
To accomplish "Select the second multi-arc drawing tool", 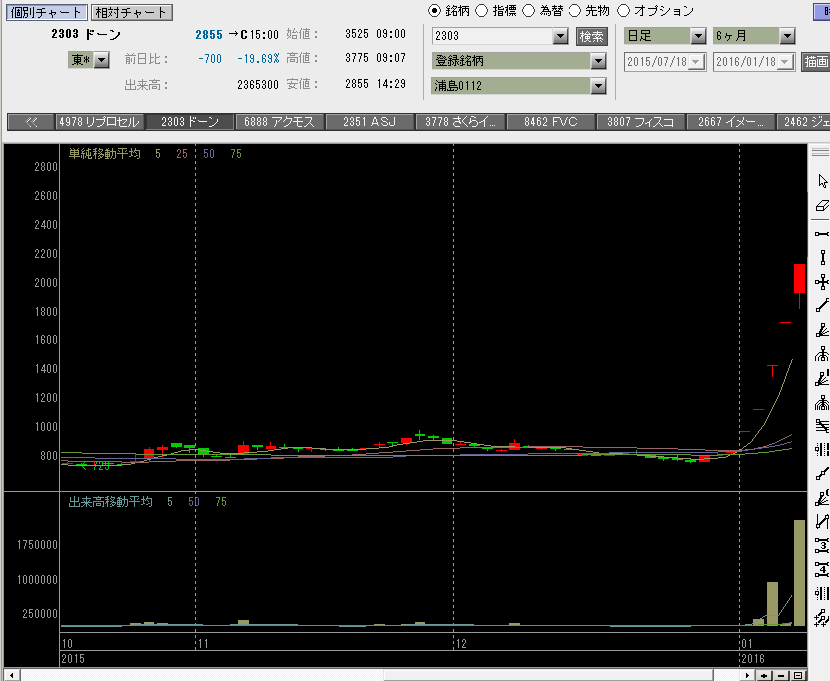I will click(822, 403).
